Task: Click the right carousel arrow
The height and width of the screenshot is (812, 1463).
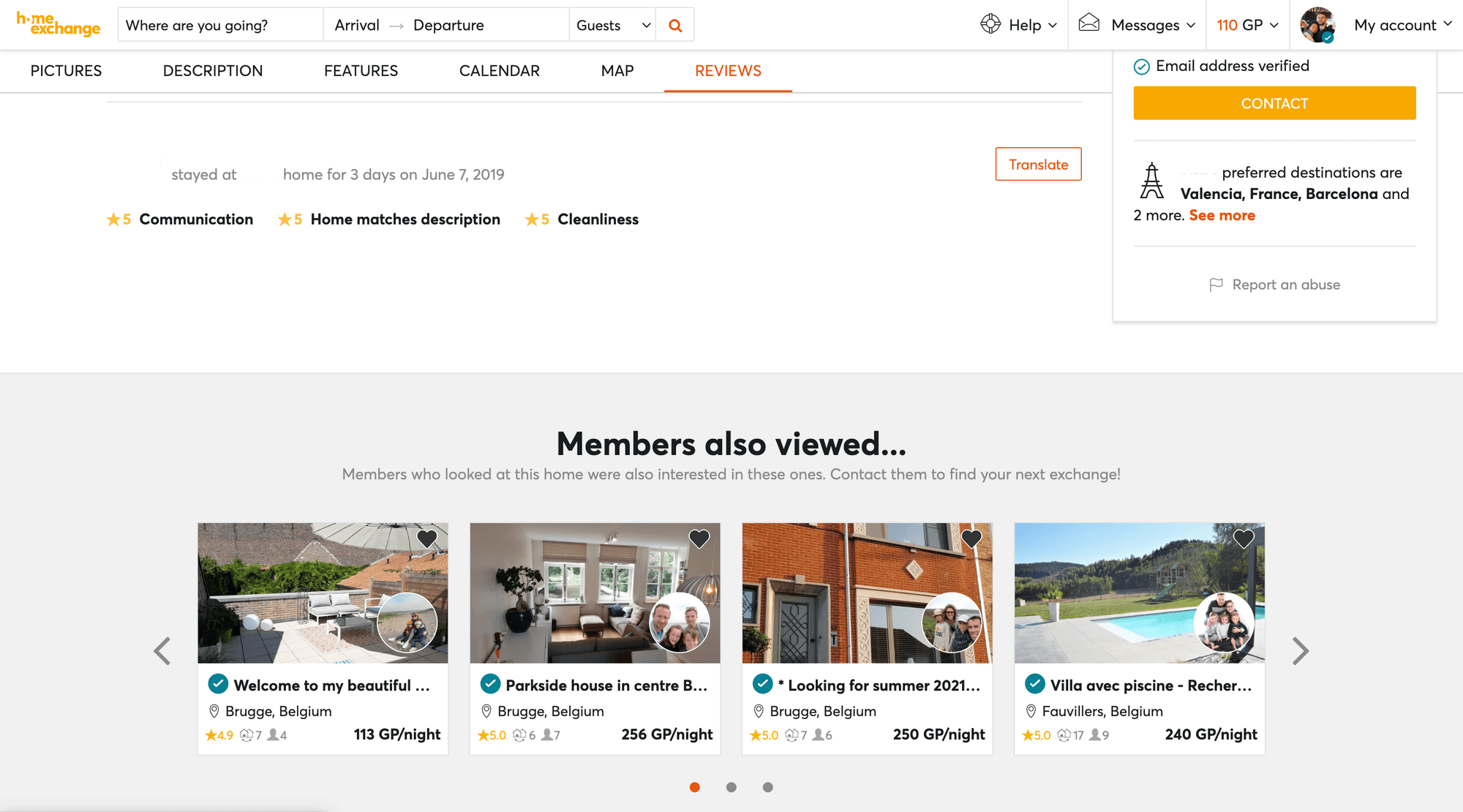Action: 1301,650
